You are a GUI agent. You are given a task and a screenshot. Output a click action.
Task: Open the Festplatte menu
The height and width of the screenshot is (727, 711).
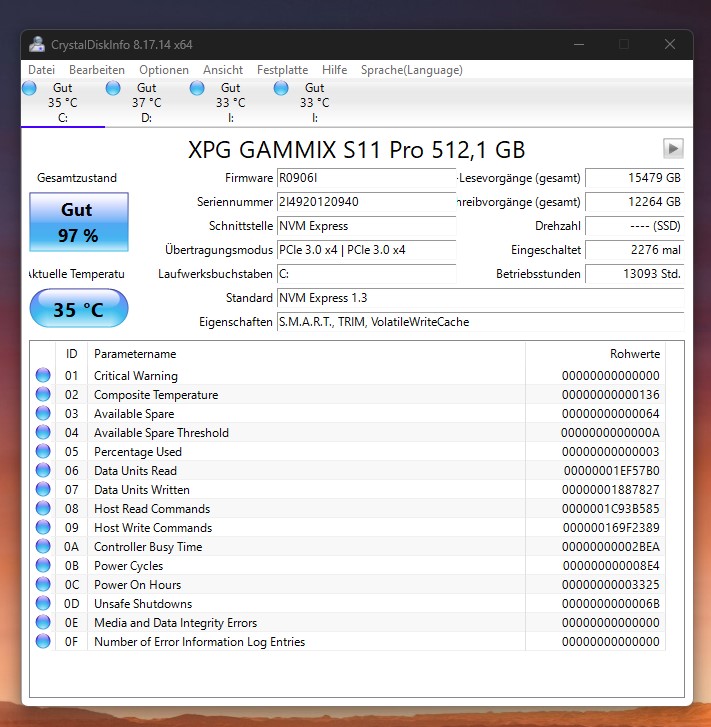[x=282, y=70]
